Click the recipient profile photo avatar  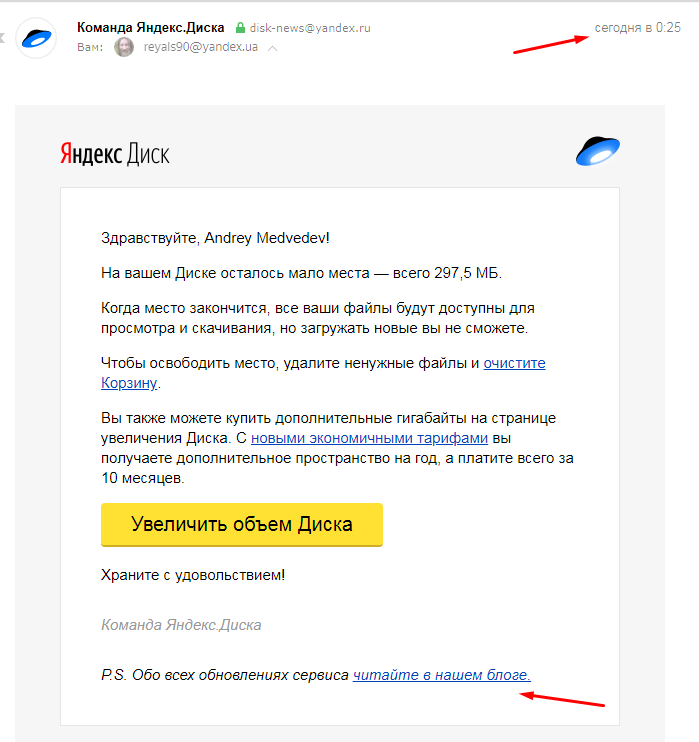click(124, 47)
